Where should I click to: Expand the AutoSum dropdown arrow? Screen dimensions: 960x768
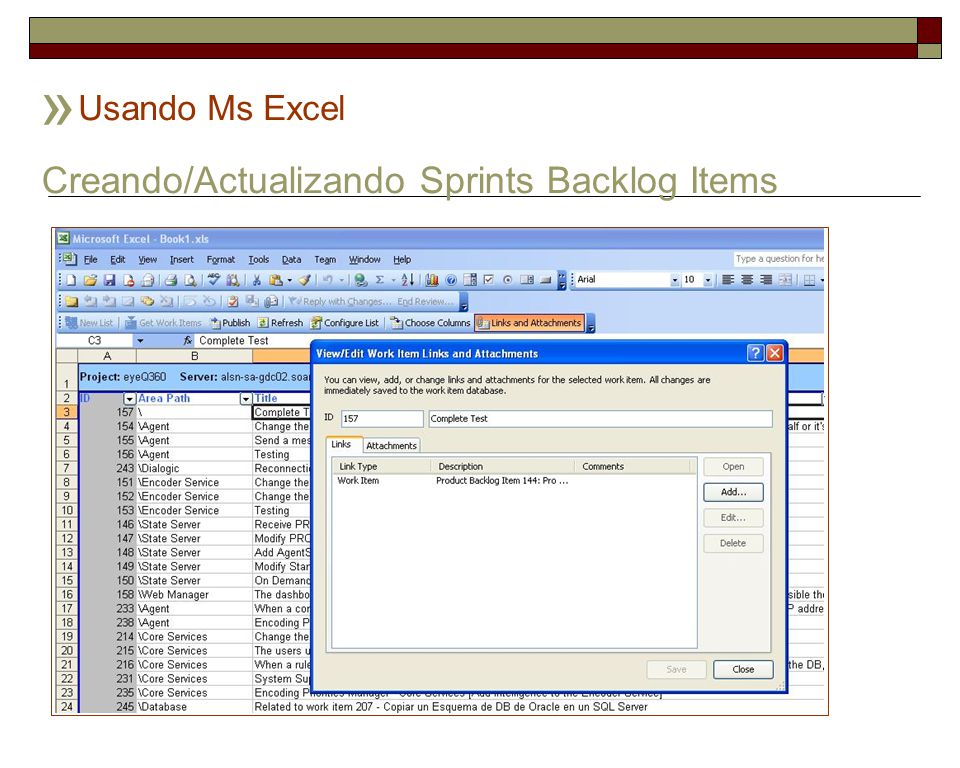coord(394,280)
